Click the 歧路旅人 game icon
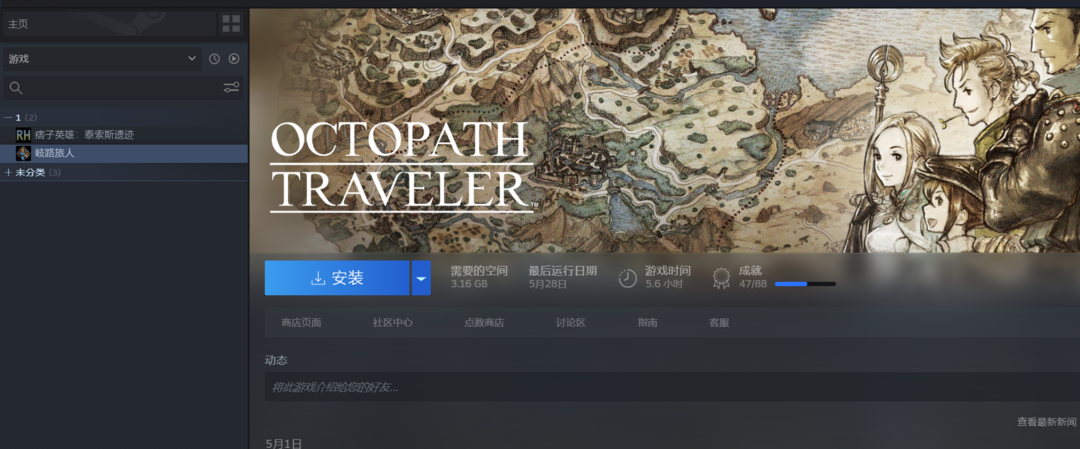Viewport: 1080px width, 449px height. (23, 154)
